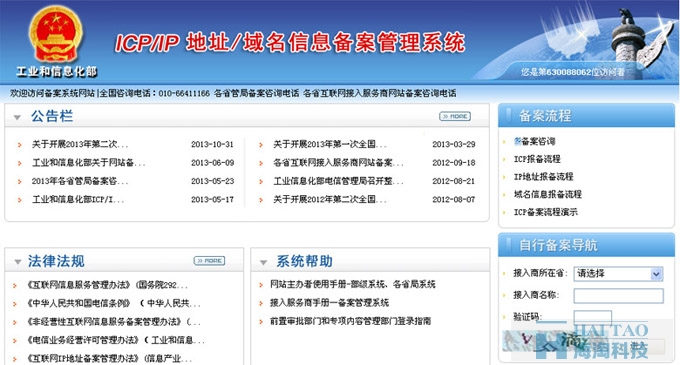Open notice 各省互联网接入服务商网站备案...
Screen dimensions: 680x365
pyautogui.click(x=338, y=163)
